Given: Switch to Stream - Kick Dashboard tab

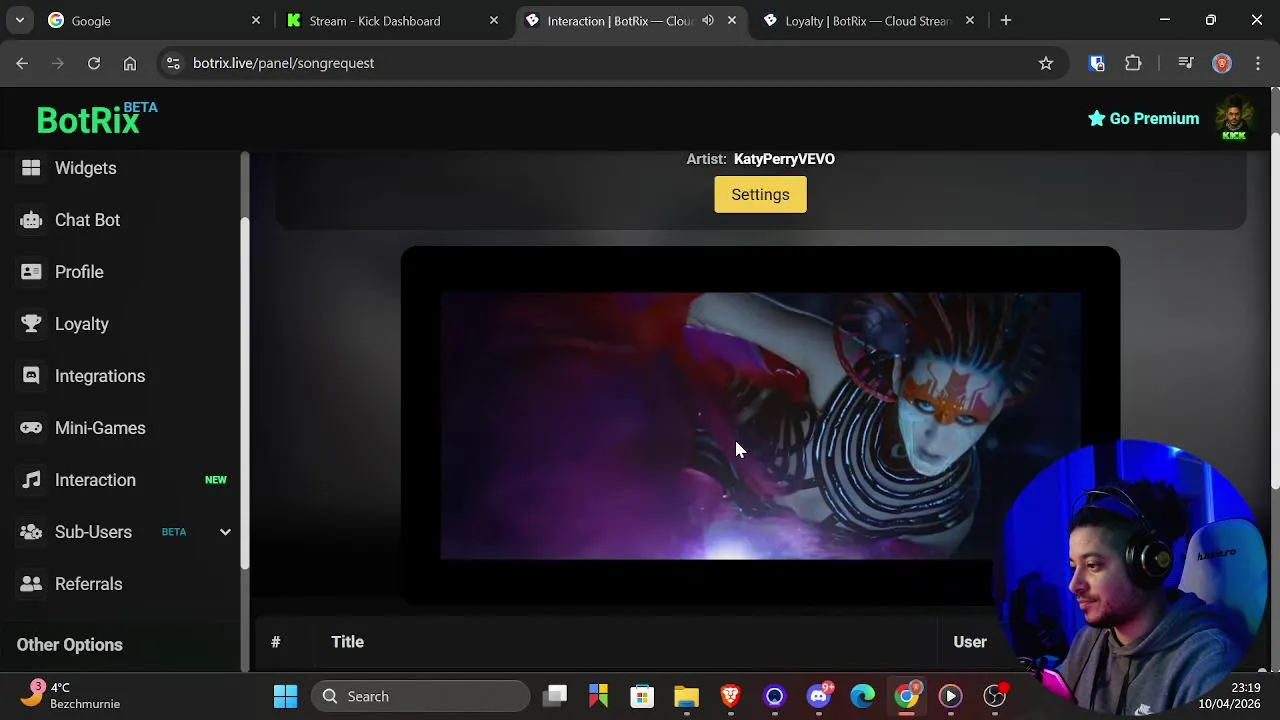Looking at the screenshot, I should point(391,20).
